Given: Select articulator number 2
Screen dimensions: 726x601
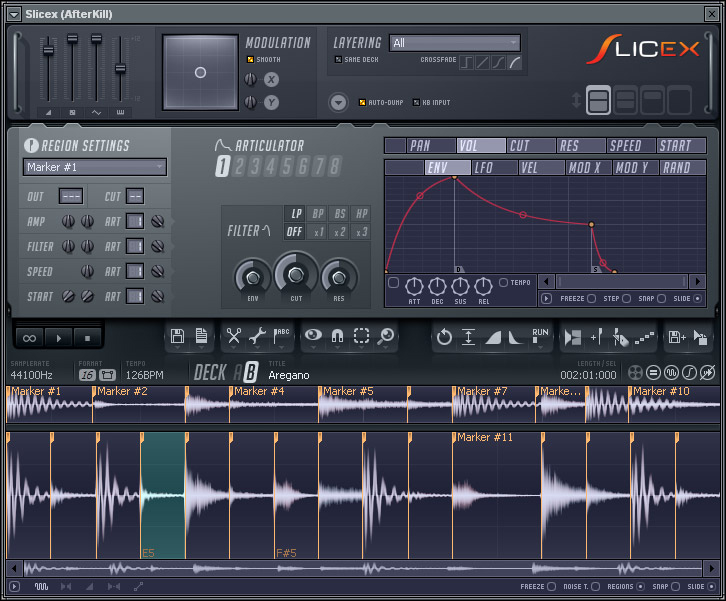Looking at the screenshot, I should click(239, 166).
